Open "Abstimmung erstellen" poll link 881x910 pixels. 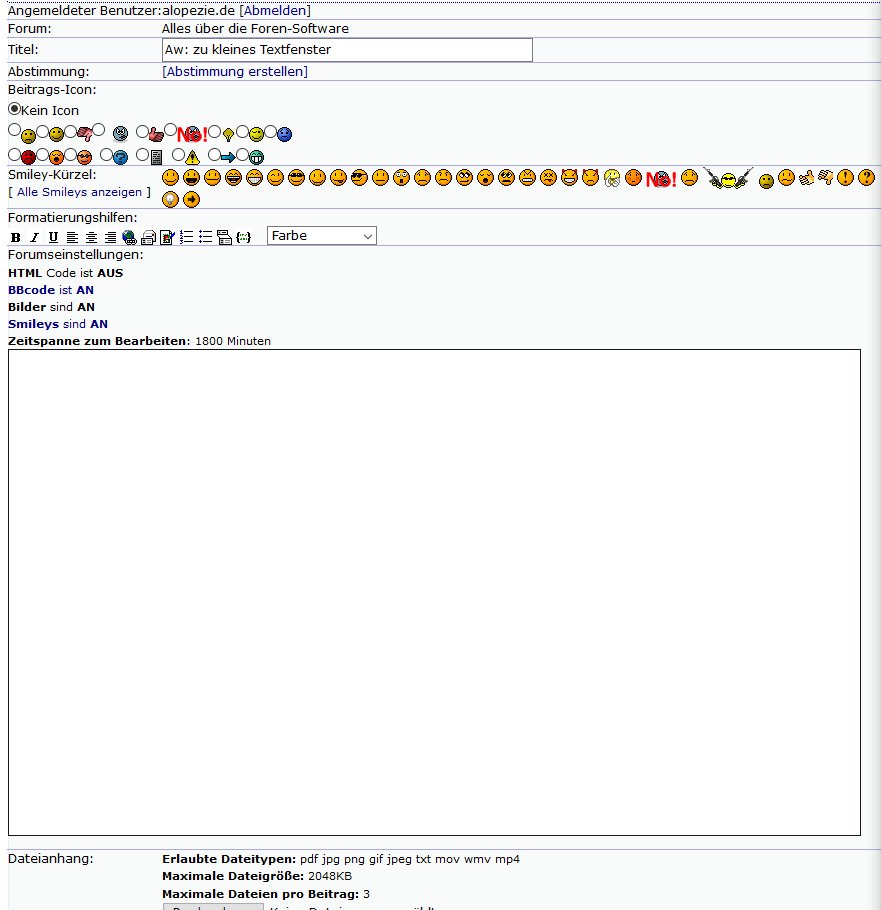[x=235, y=71]
